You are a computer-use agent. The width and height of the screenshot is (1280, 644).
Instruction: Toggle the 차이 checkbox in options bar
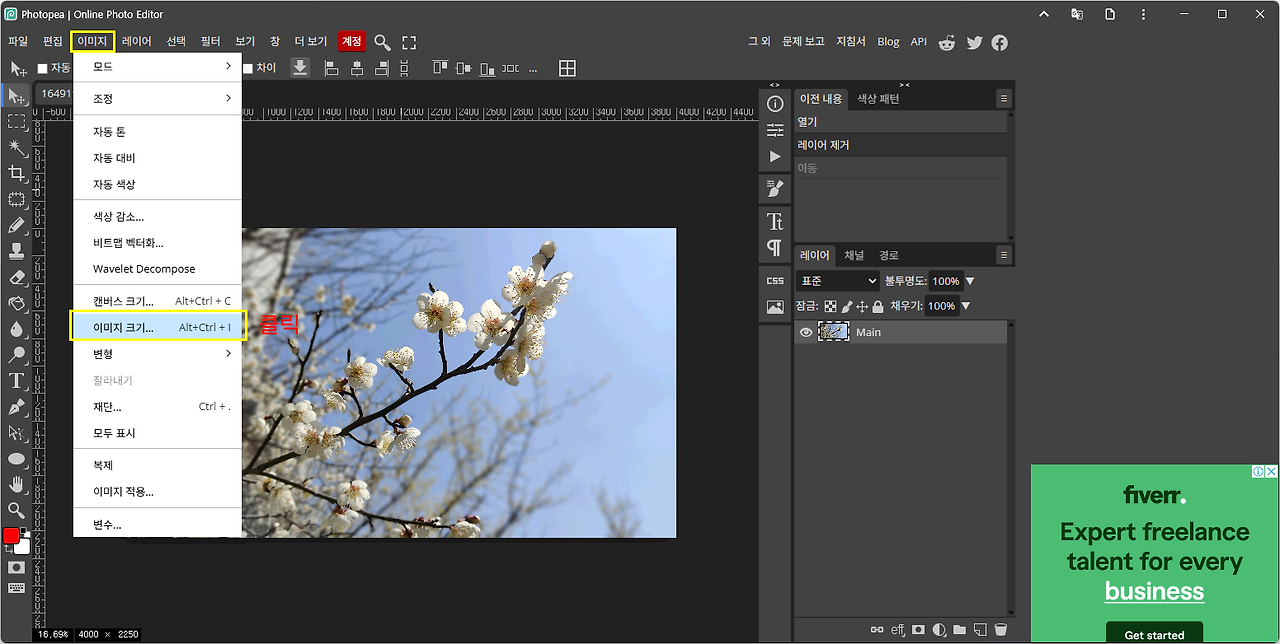[x=248, y=68]
